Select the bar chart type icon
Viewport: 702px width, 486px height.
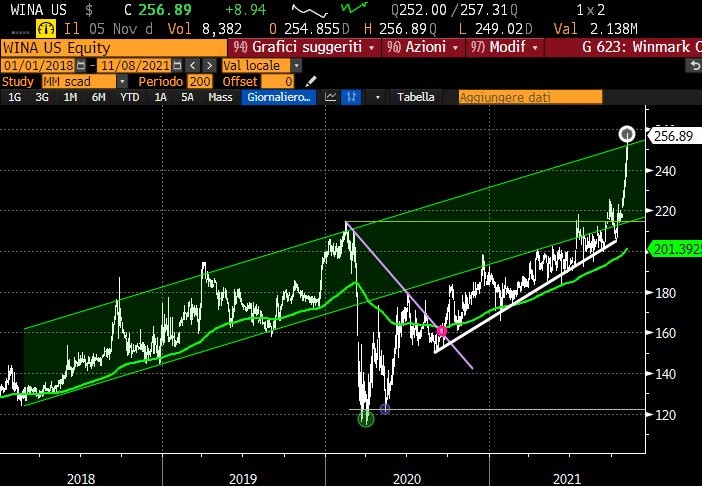coord(351,97)
